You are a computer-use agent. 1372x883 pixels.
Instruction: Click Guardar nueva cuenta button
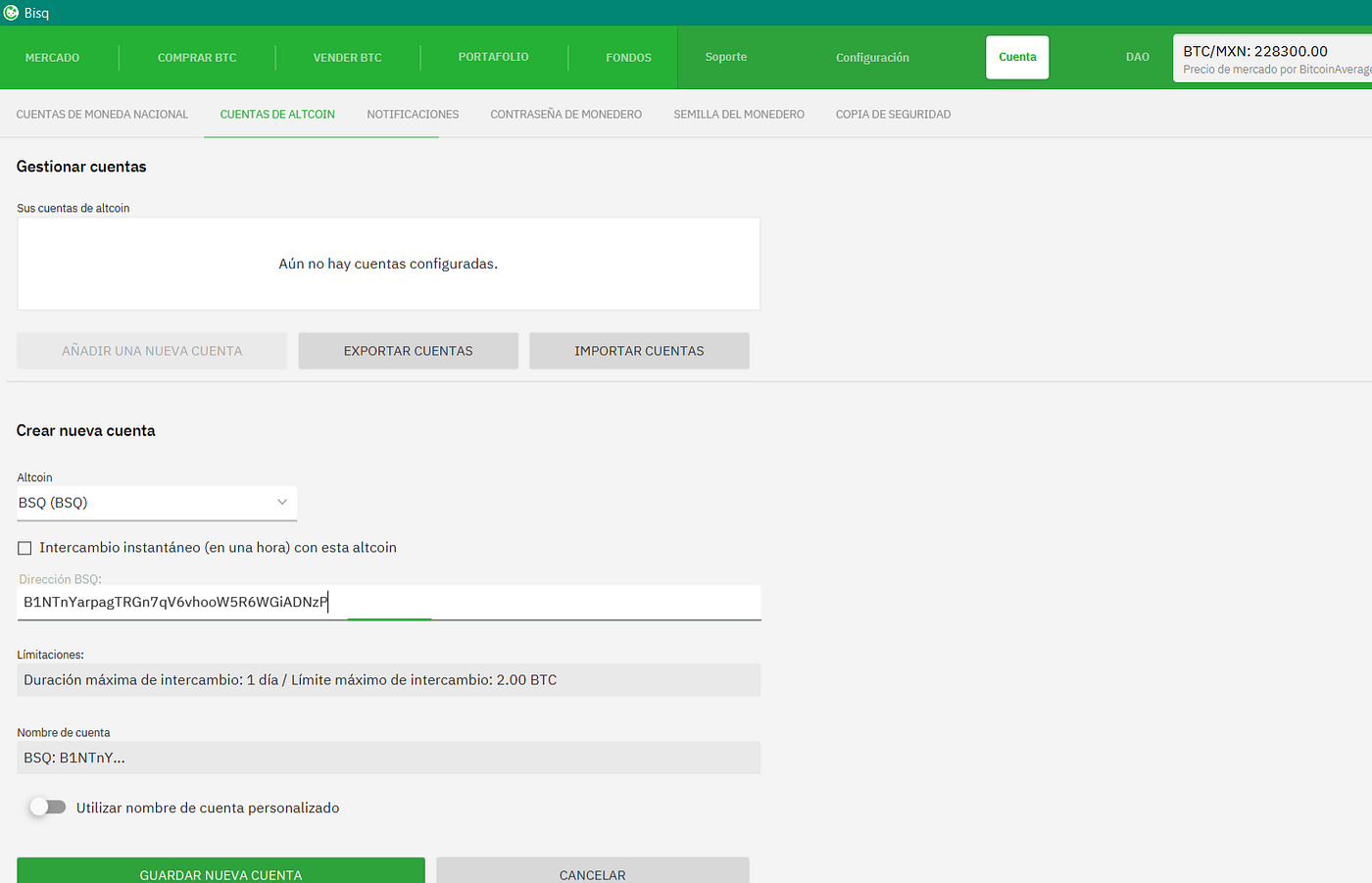click(x=220, y=871)
